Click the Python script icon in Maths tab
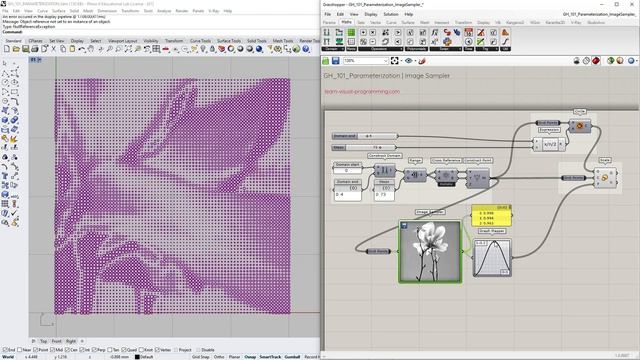The image size is (640, 360). (x=447, y=42)
